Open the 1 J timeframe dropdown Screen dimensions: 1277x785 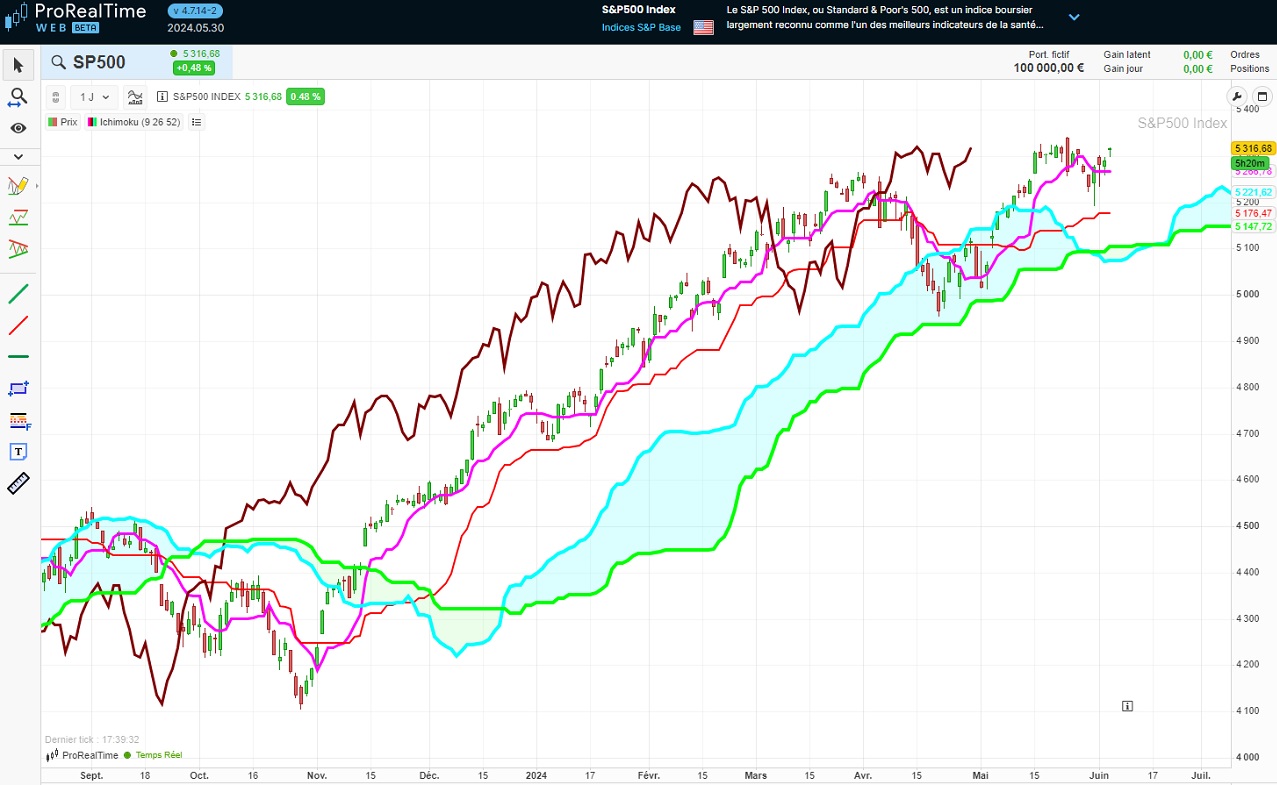[x=95, y=97]
